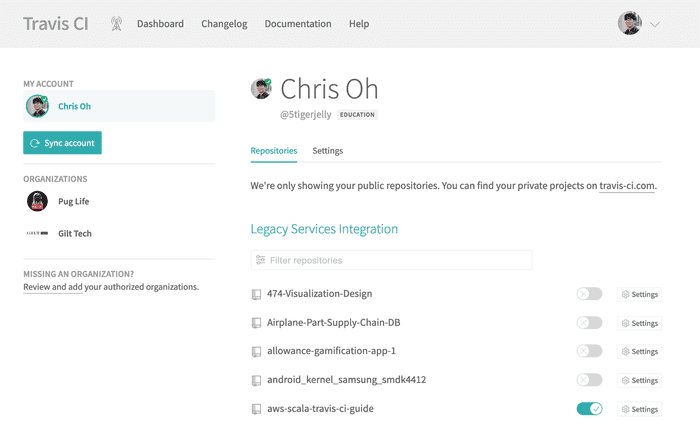700x427 pixels.
Task: Enable the android_kernel_samsung_smdk4412 toggle
Action: (589, 380)
